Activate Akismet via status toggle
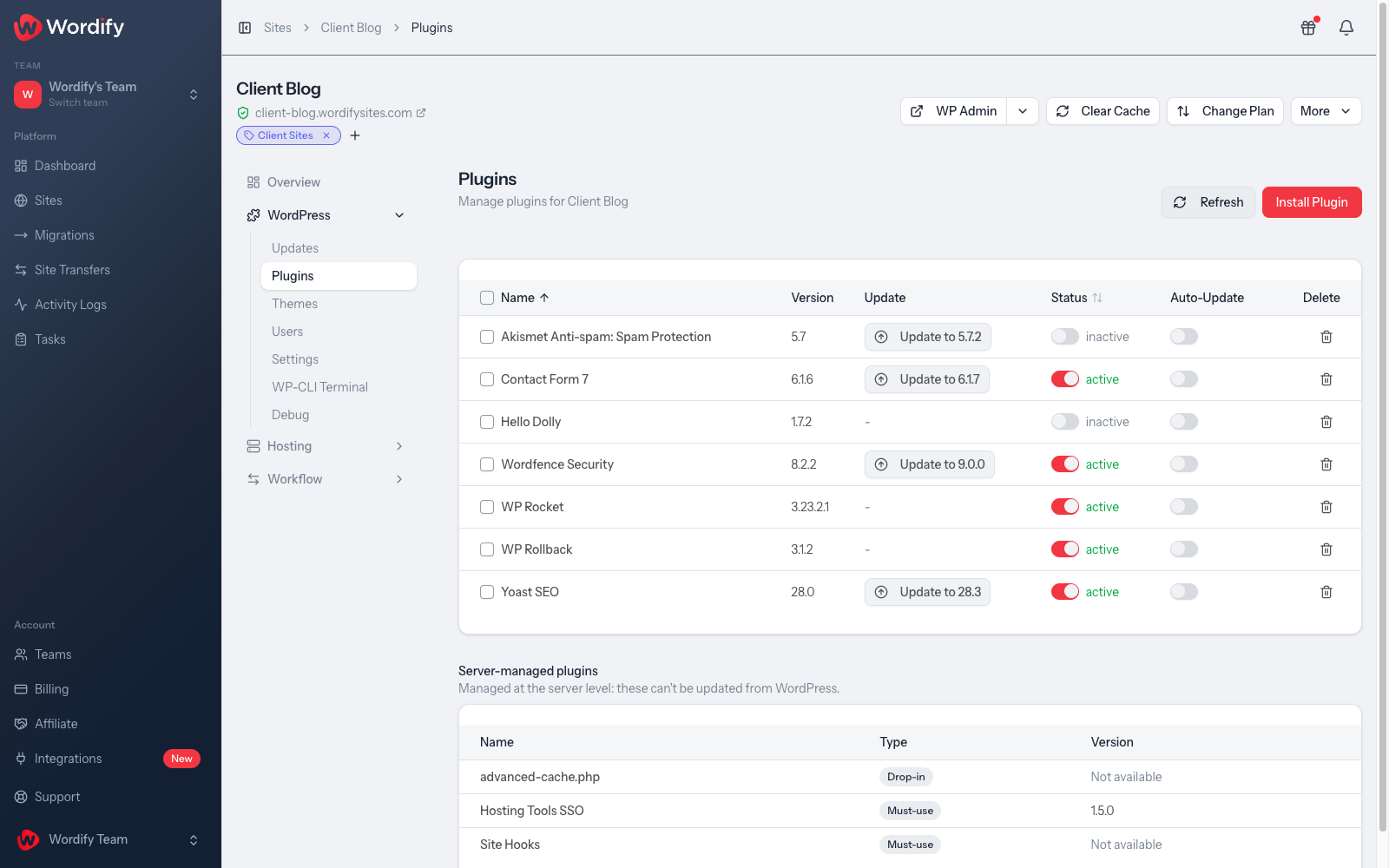1389x868 pixels. point(1065,337)
